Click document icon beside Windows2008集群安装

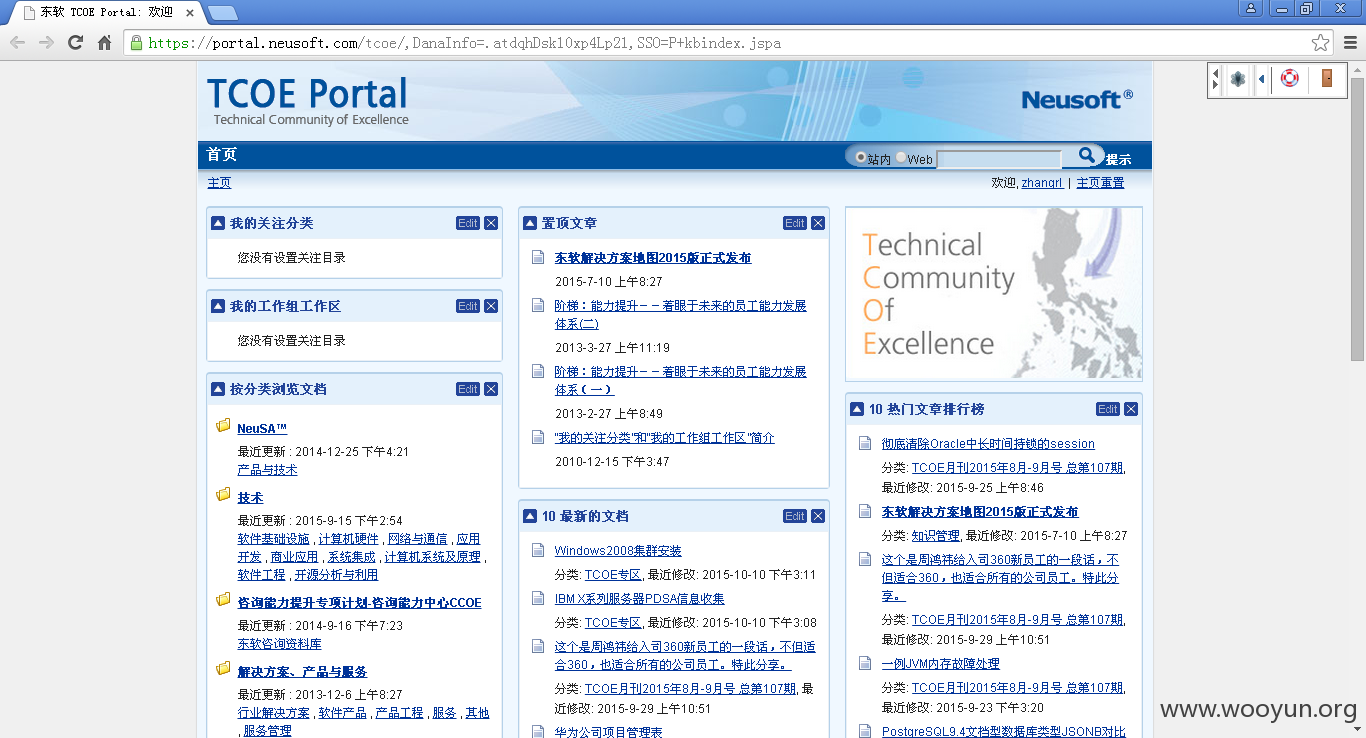tap(538, 550)
